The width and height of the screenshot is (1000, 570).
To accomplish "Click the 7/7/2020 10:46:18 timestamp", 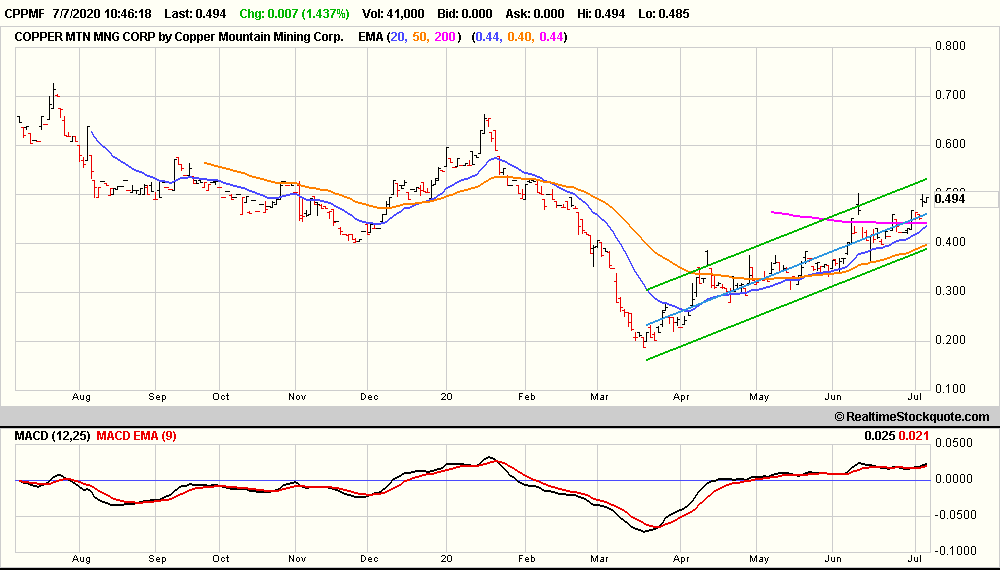I will tap(103, 13).
